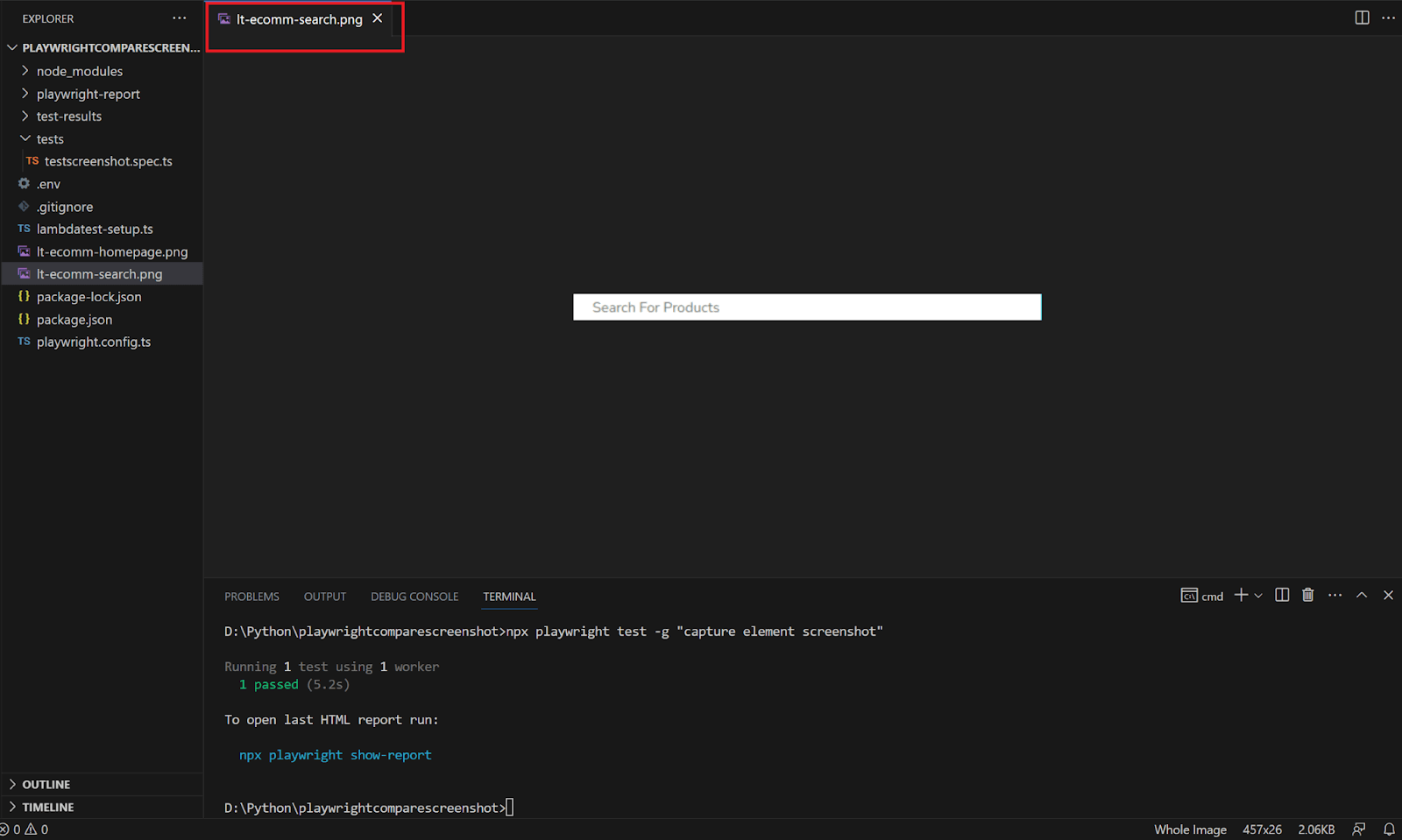Image resolution: width=1402 pixels, height=840 pixels.
Task: Open testscreenshot.spec.ts in the explorer
Action: pyautogui.click(x=108, y=161)
